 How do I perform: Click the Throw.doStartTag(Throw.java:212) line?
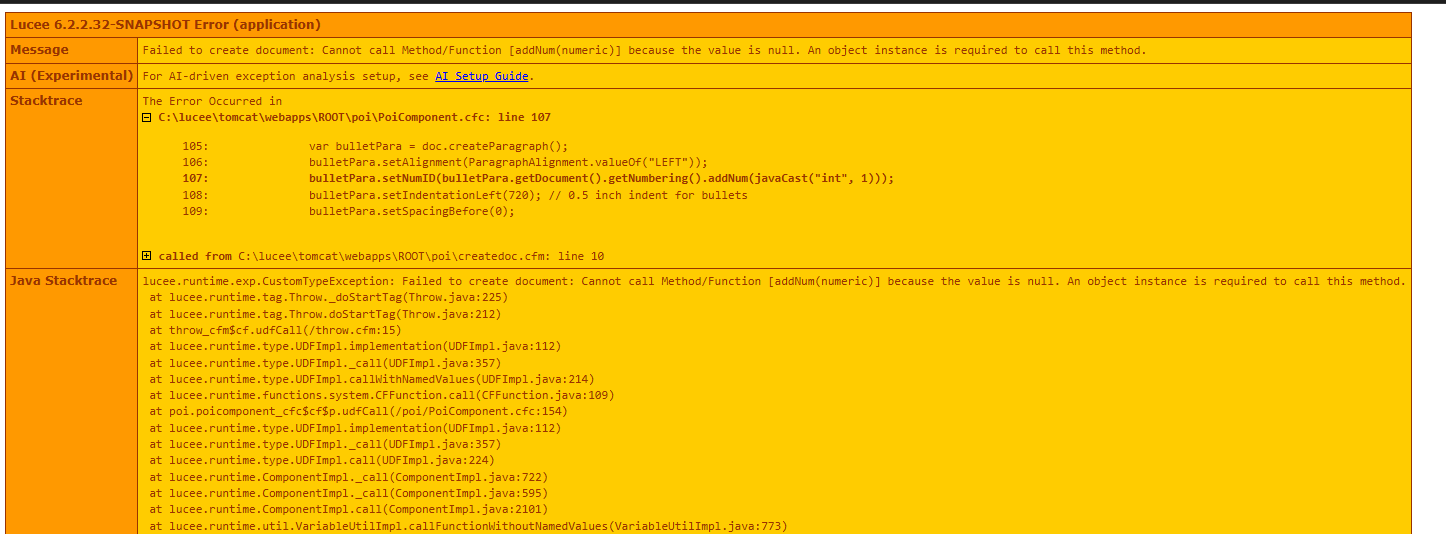click(x=325, y=314)
